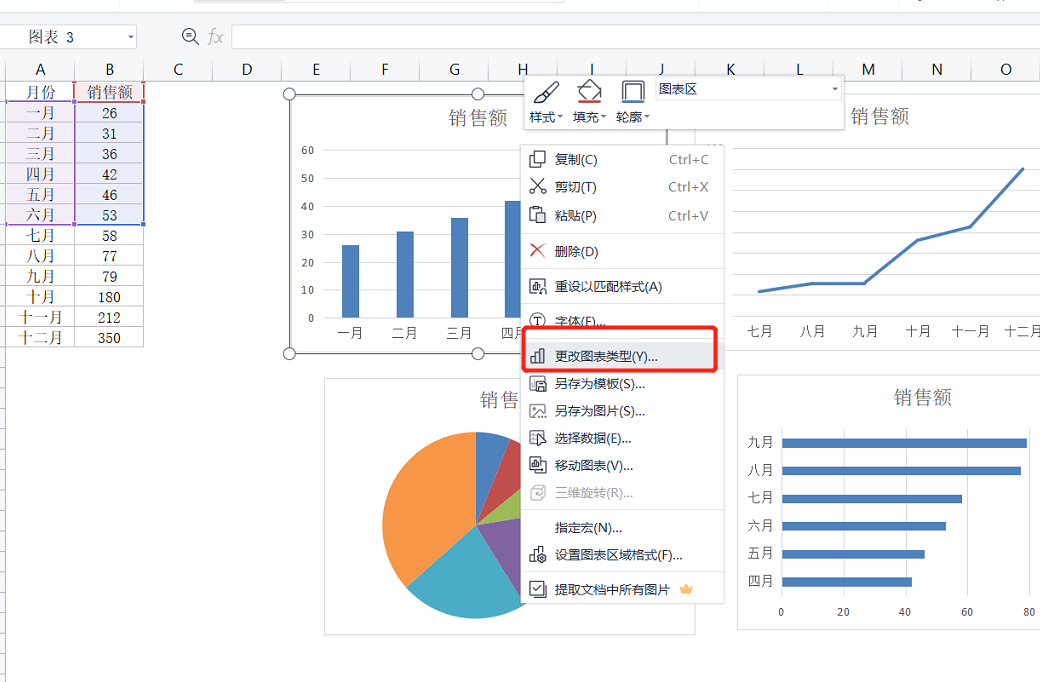The width and height of the screenshot is (1040, 682).
Task: Choose 复制(C) from context menu
Action: pos(622,160)
